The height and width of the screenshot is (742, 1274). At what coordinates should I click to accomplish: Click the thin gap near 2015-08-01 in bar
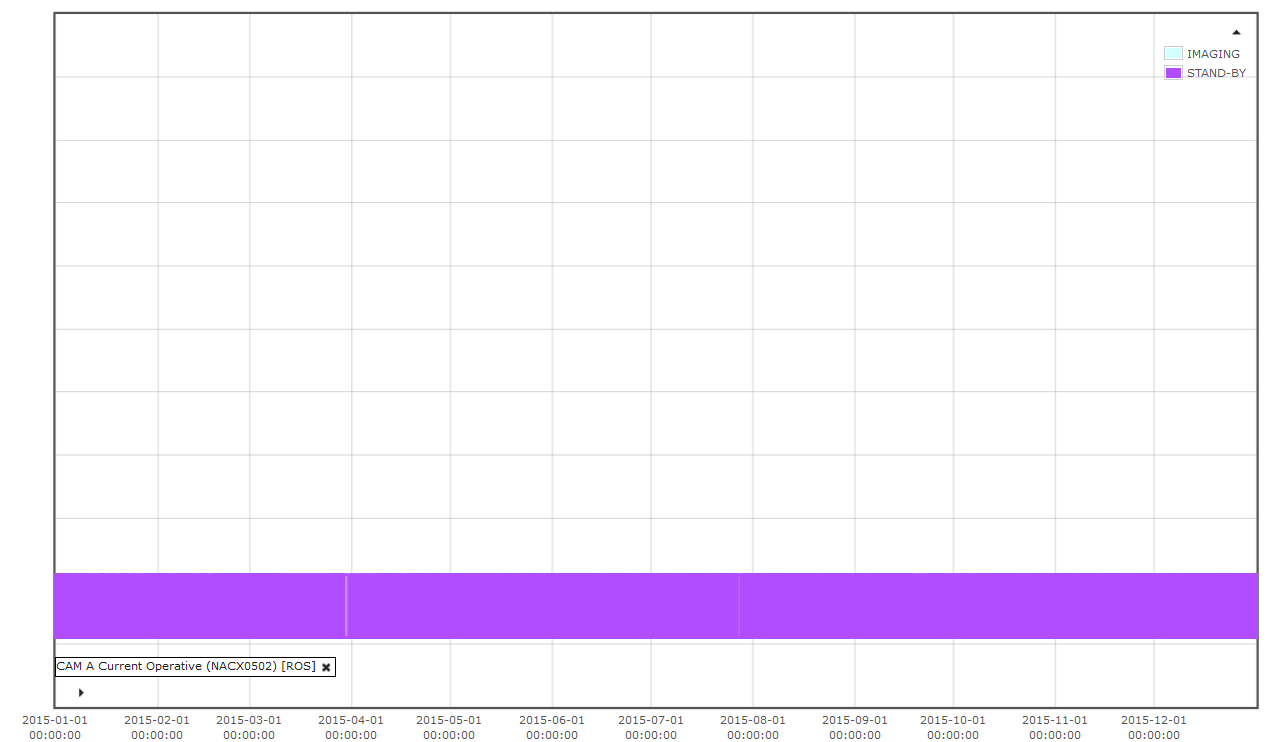click(739, 606)
